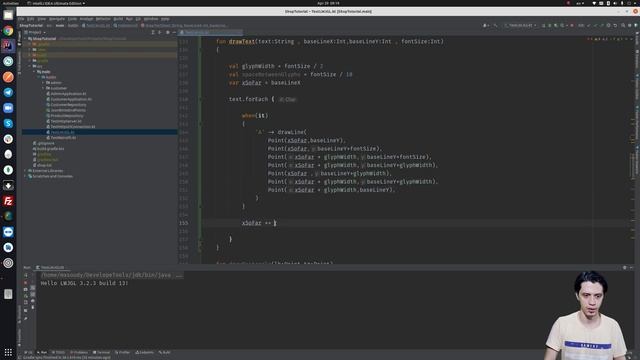Viewport: 640px width, 360px height.
Task: Click Search Everywhere magnifier icon
Action: tap(623, 25)
